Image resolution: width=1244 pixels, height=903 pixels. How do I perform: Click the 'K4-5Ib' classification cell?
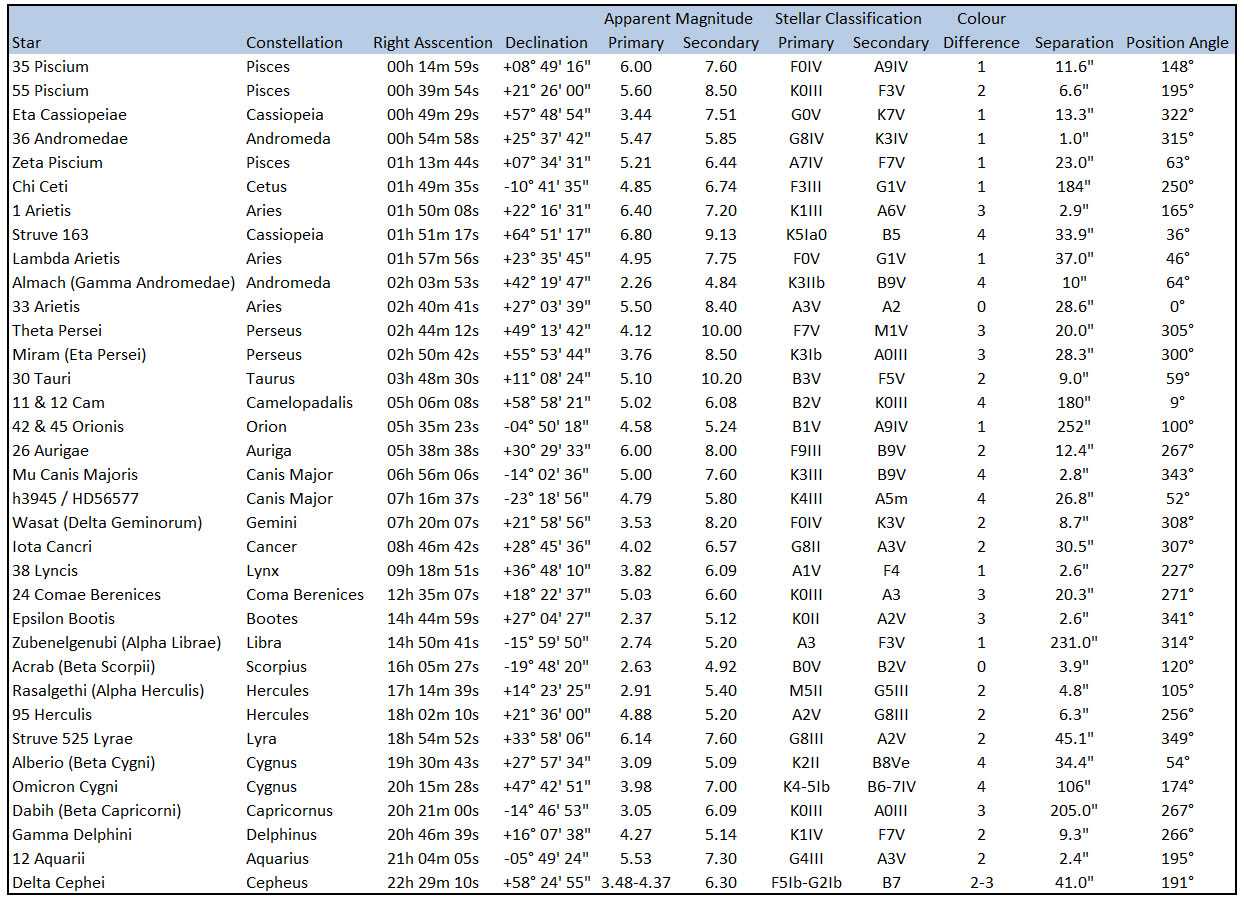click(x=806, y=787)
